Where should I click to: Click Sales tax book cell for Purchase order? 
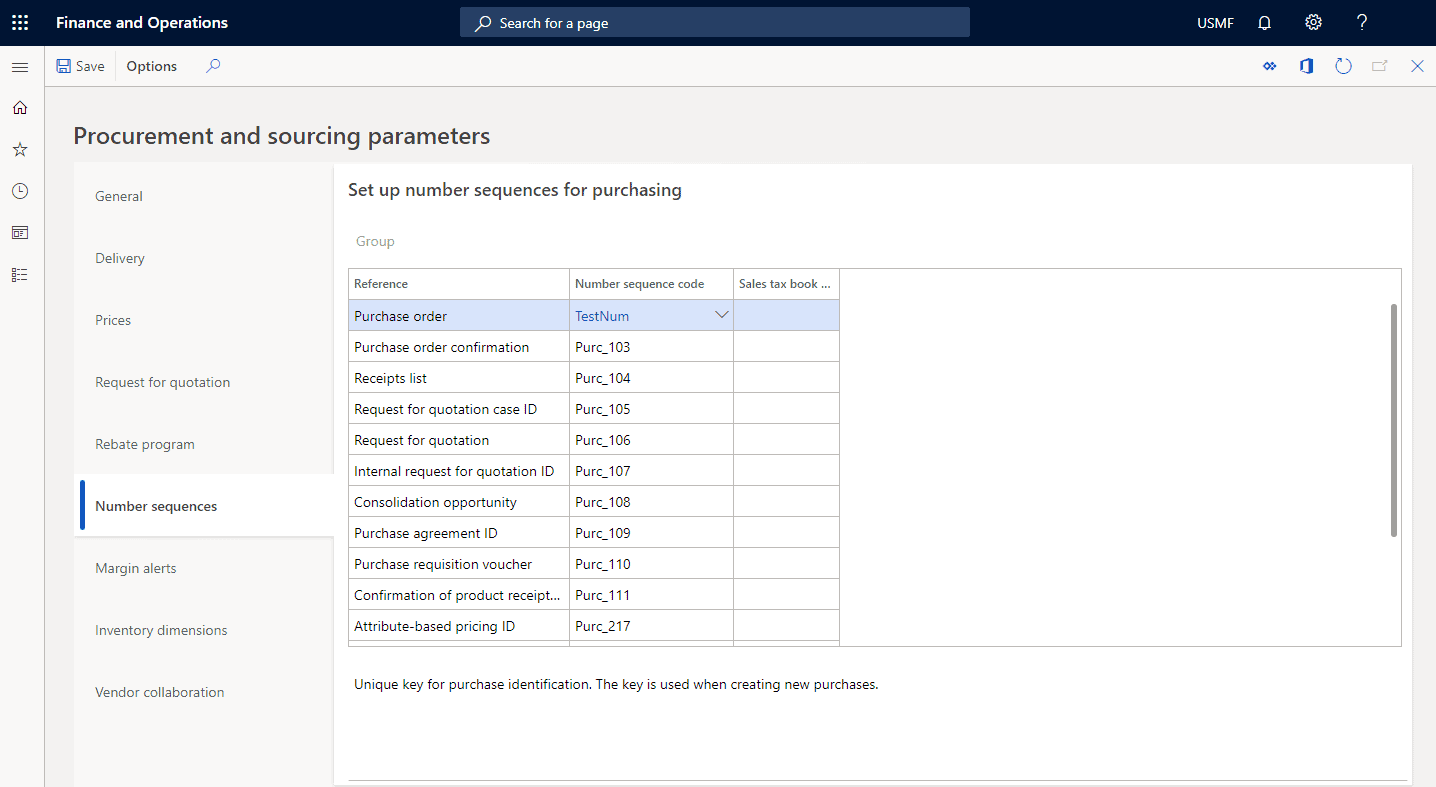coord(786,316)
